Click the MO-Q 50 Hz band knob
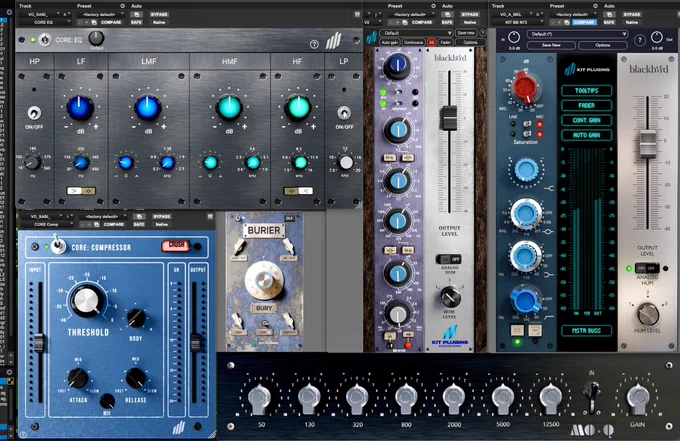The width and height of the screenshot is (680, 441). [259, 397]
